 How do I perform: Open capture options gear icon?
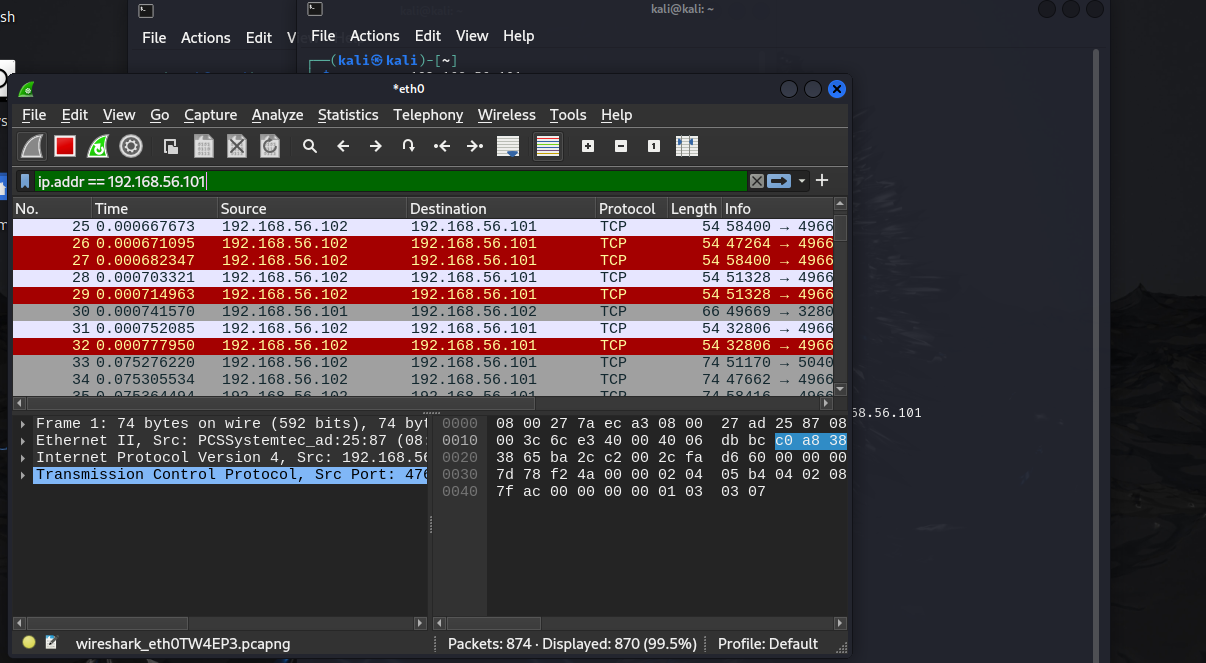point(131,146)
